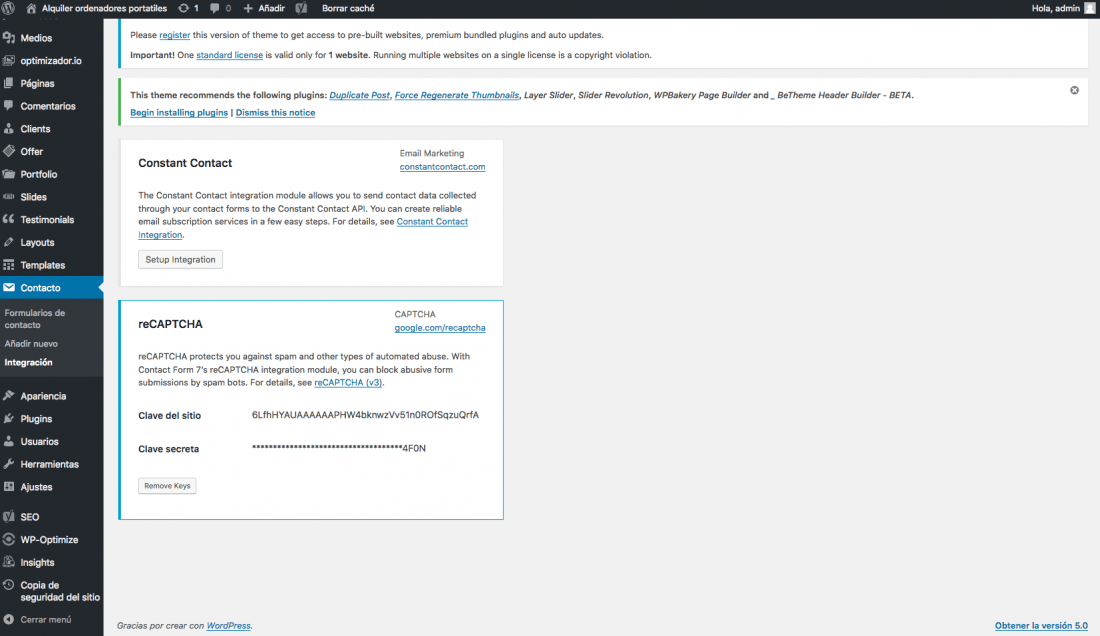Click Dismiss this notice link
This screenshot has height=636, width=1100.
[275, 113]
